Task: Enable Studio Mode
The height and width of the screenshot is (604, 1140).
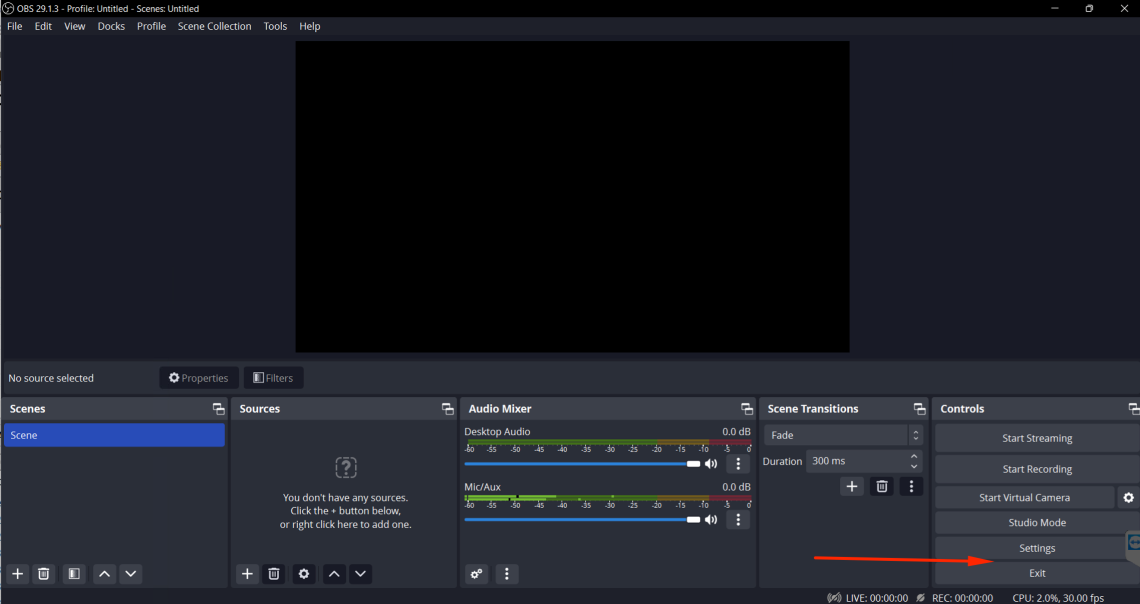Action: click(1036, 522)
